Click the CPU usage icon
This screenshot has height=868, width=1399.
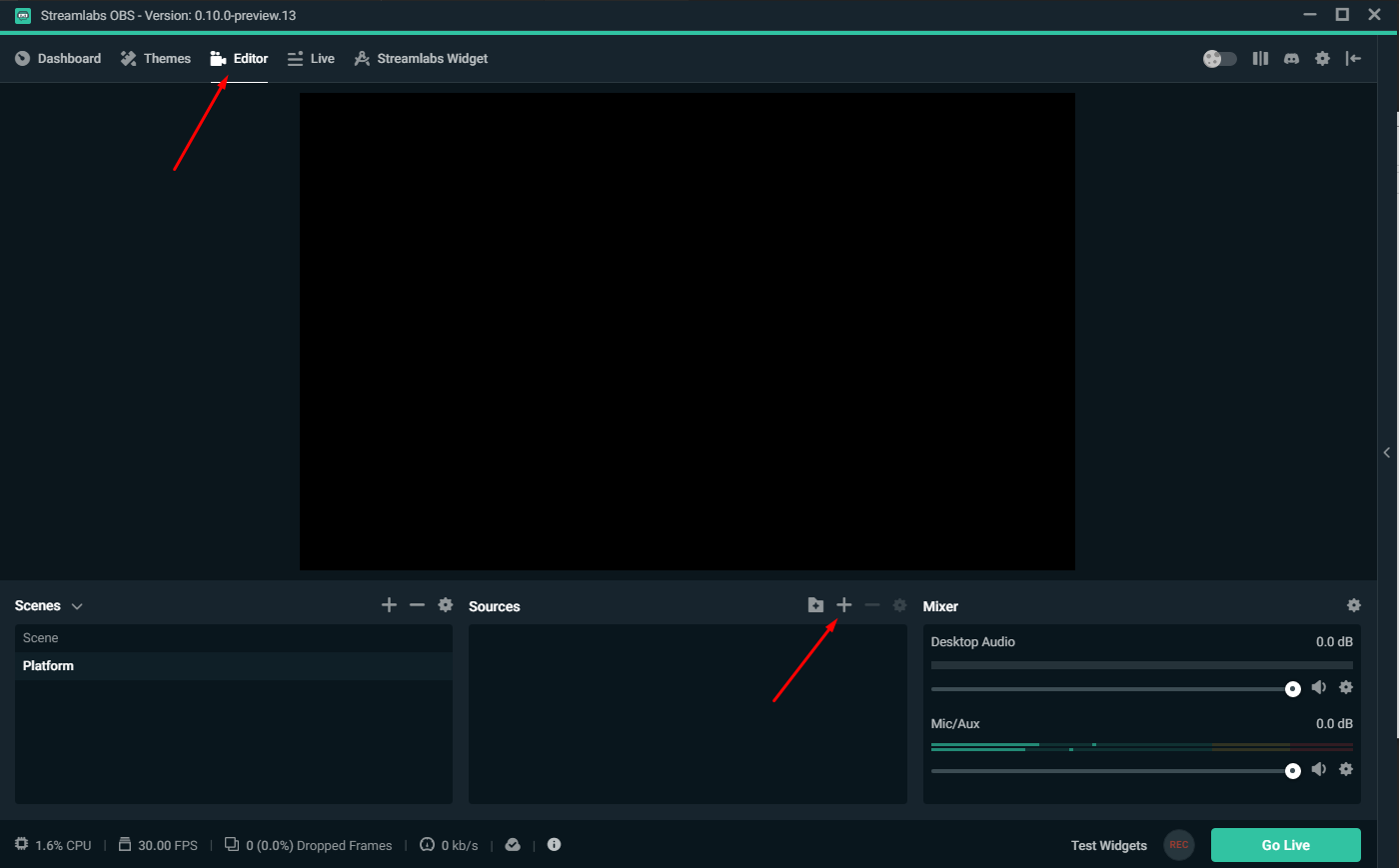[x=22, y=844]
